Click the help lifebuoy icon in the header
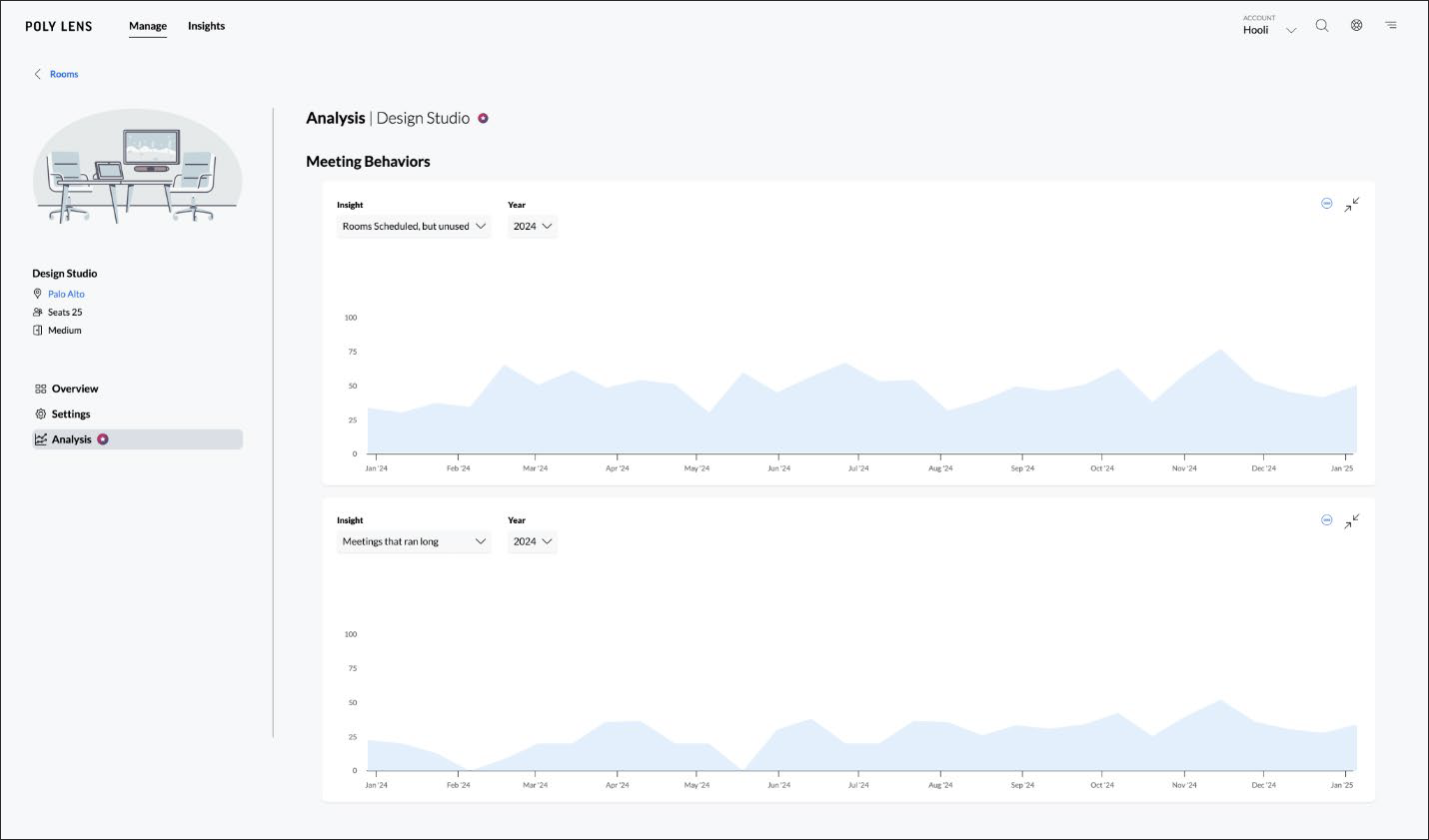Screen dimensions: 1429x840 [x=1356, y=25]
